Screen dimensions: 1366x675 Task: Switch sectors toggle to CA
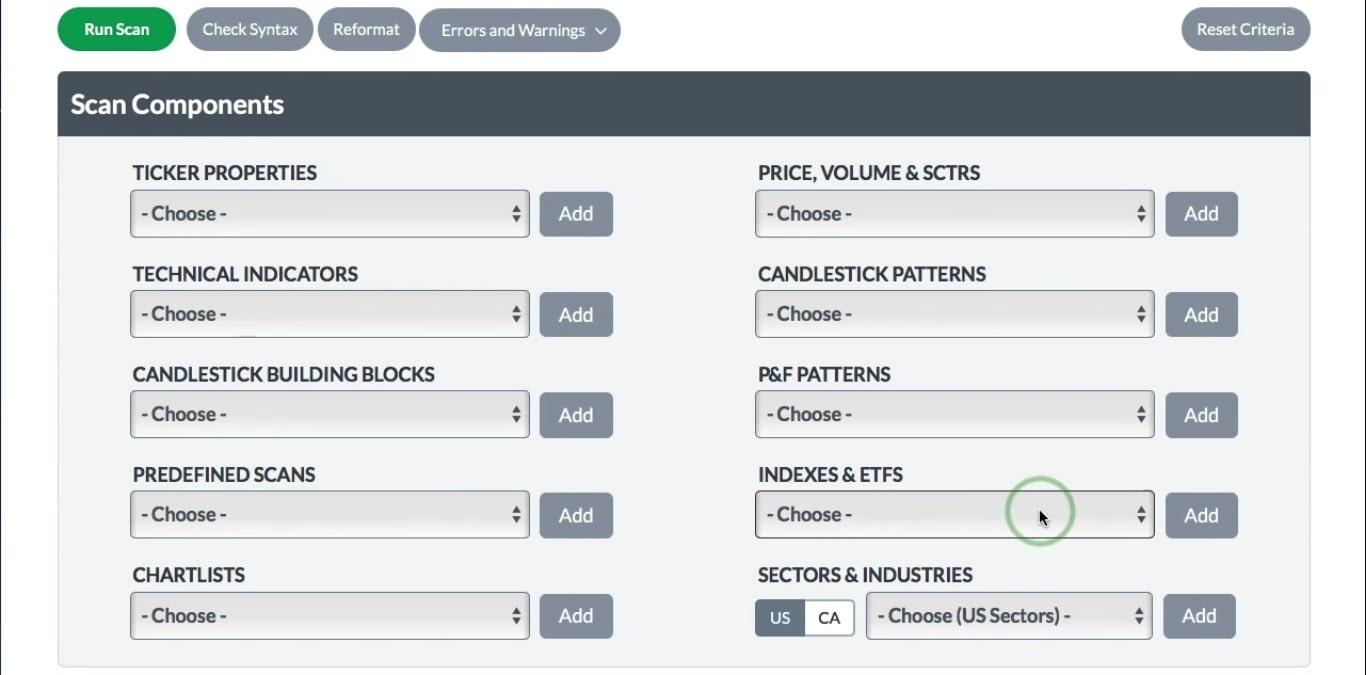(829, 618)
